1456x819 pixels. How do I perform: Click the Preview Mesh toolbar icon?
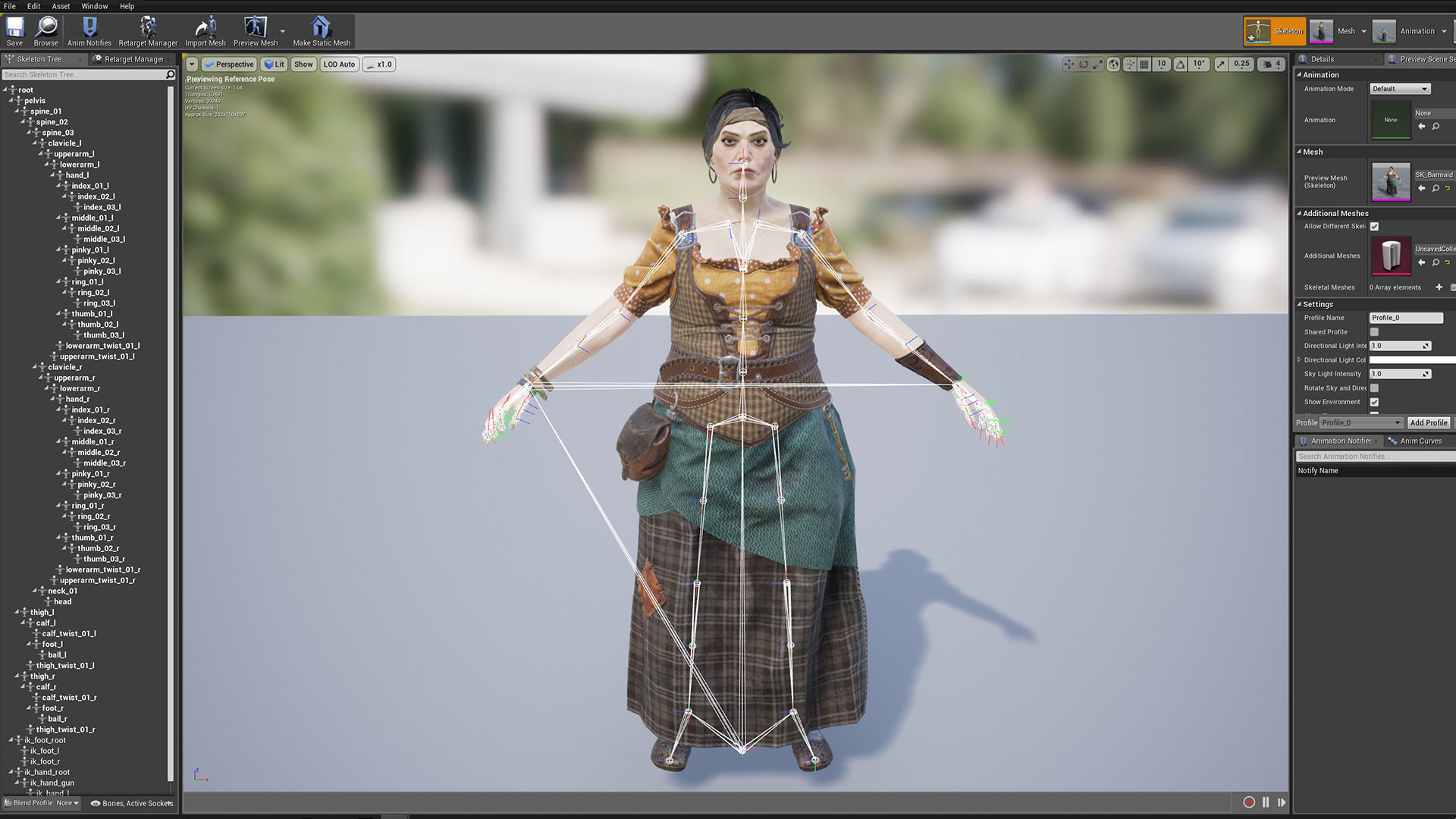pos(256,31)
